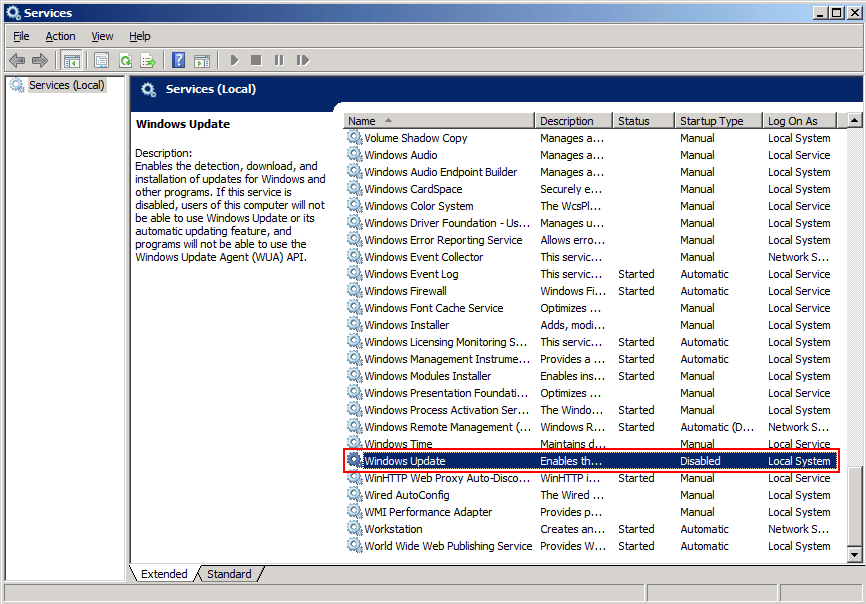Click the Stop Service square icon
Screen dimensions: 866x604
(x=256, y=60)
